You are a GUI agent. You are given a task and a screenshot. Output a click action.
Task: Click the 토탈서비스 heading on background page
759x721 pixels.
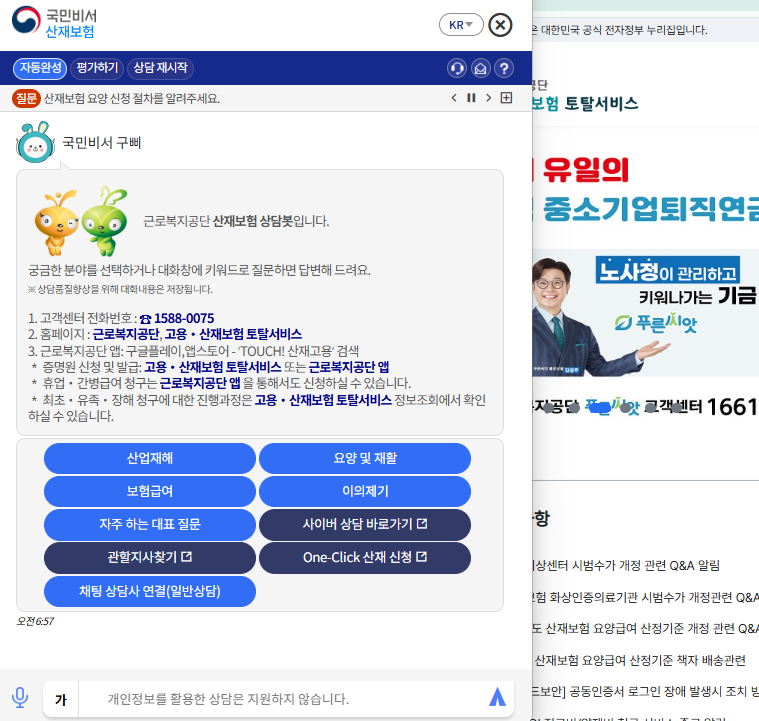601,103
